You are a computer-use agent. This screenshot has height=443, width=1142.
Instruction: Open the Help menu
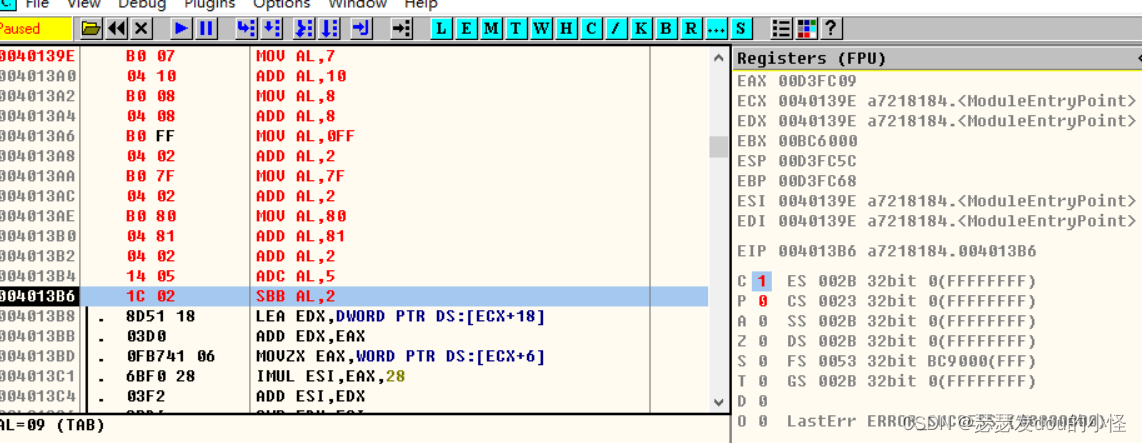420,4
